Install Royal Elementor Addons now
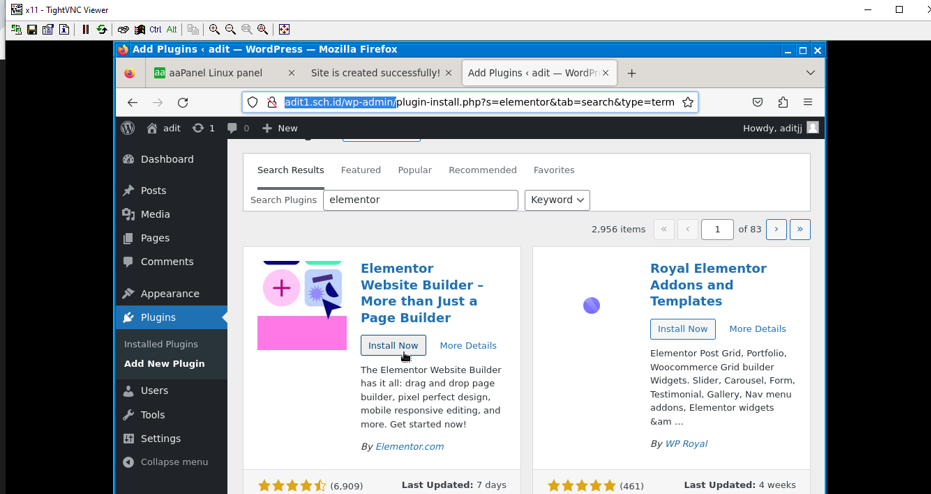 (683, 329)
